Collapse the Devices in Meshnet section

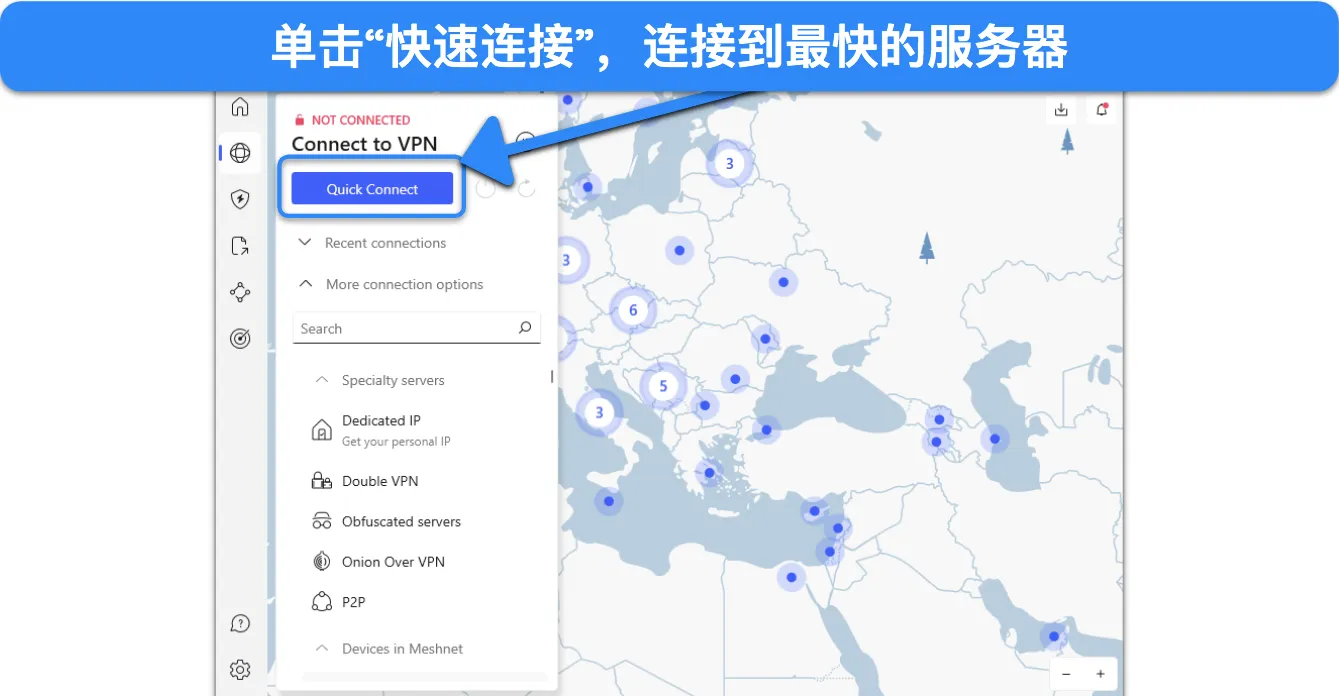390,649
